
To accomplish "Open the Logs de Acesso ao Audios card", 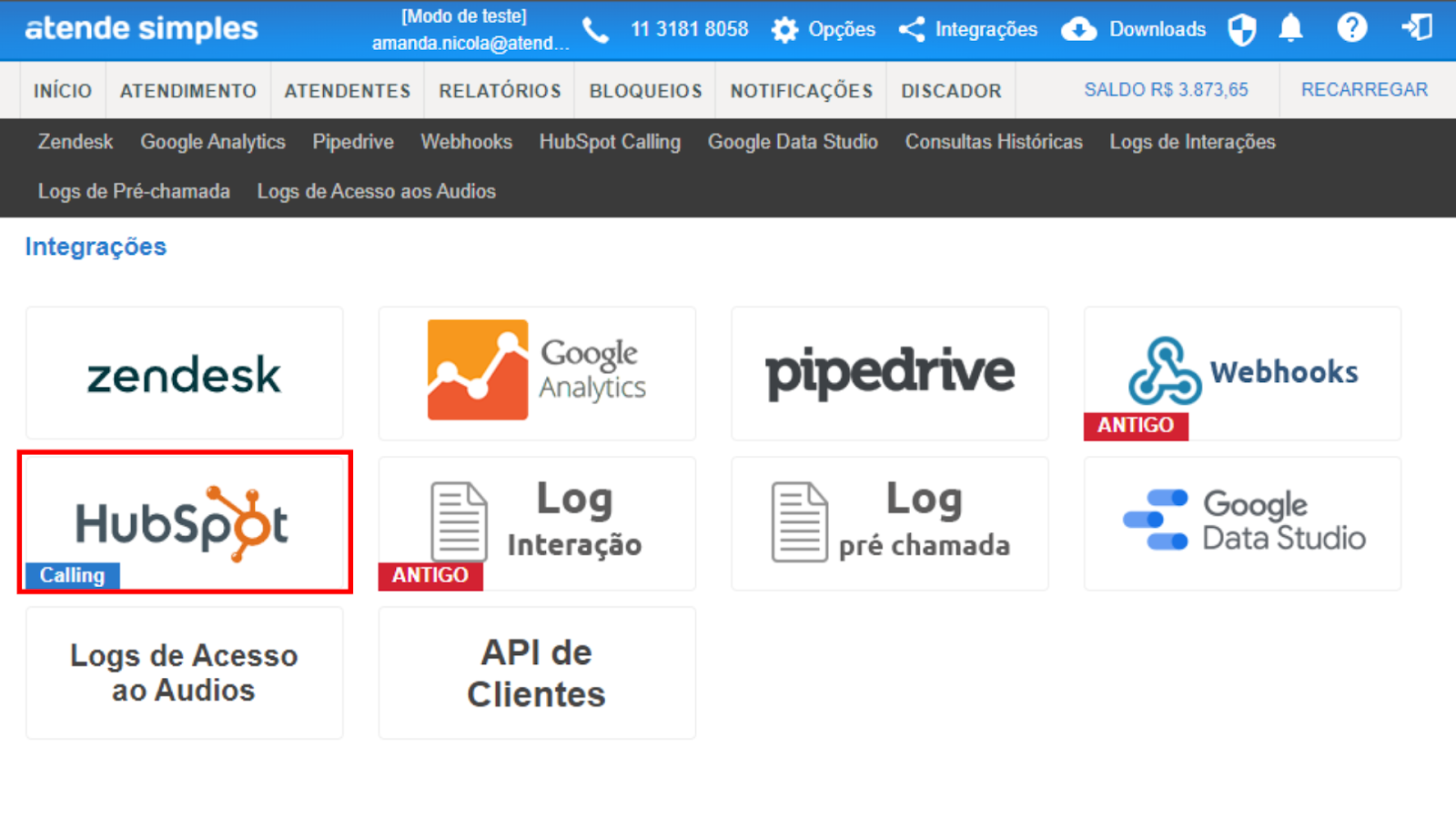I will (185, 673).
